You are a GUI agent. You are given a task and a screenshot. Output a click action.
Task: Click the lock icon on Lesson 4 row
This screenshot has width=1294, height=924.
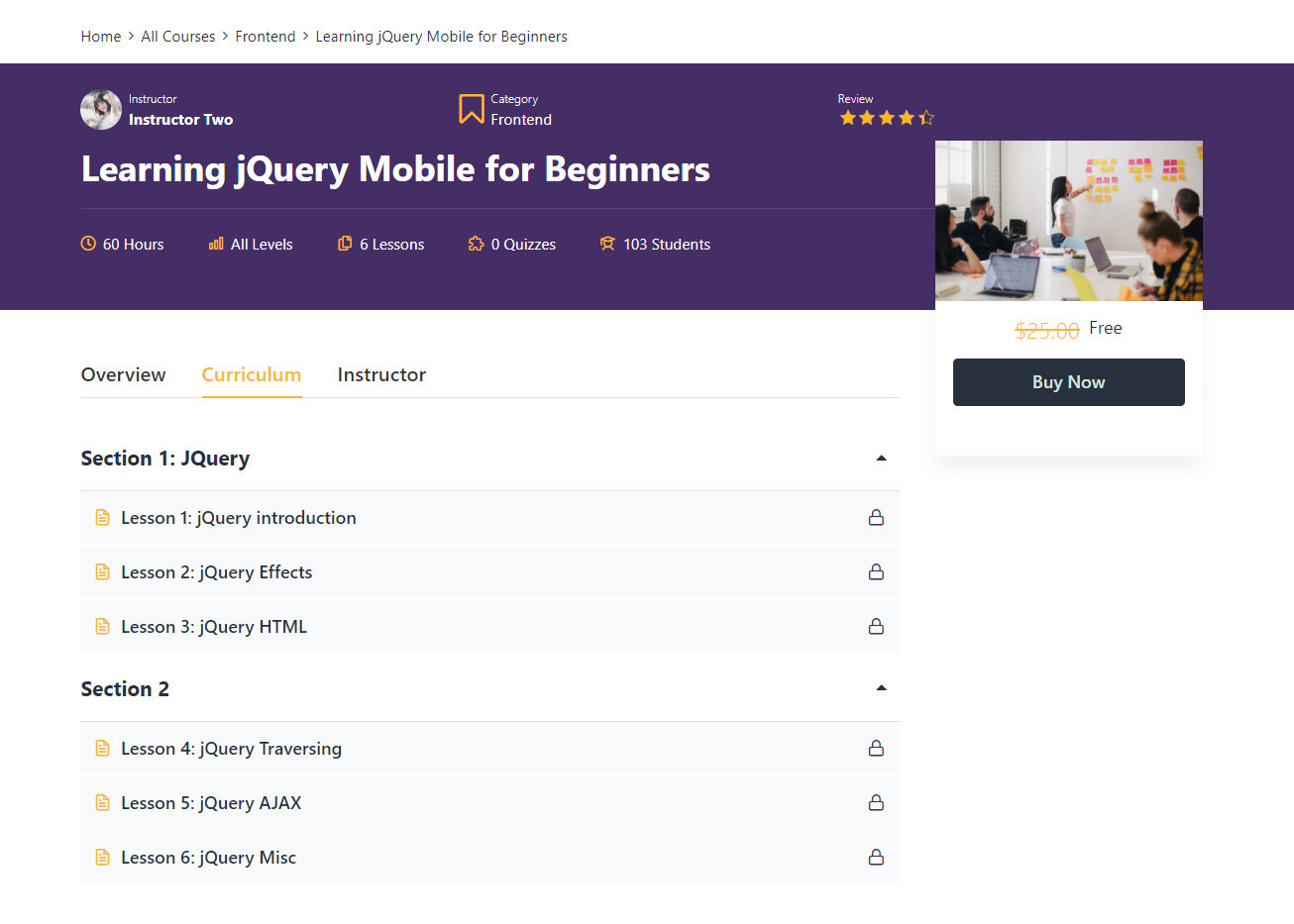[876, 748]
